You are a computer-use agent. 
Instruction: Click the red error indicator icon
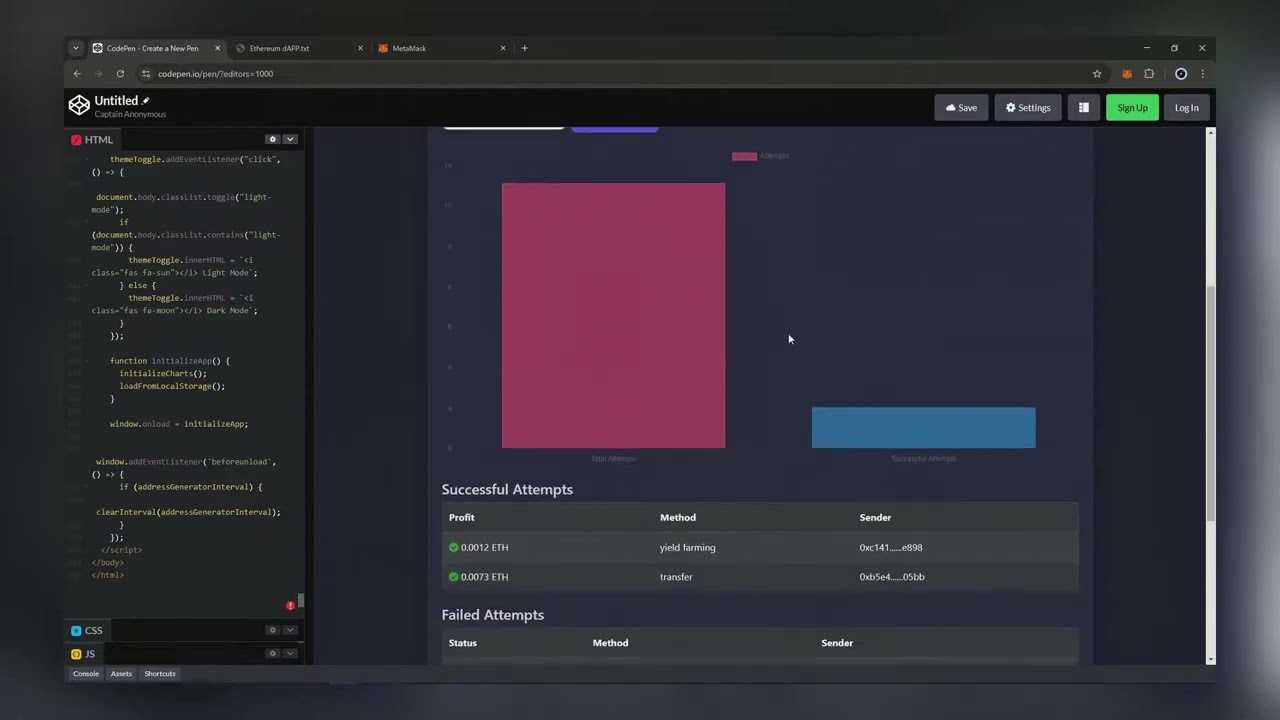290,606
